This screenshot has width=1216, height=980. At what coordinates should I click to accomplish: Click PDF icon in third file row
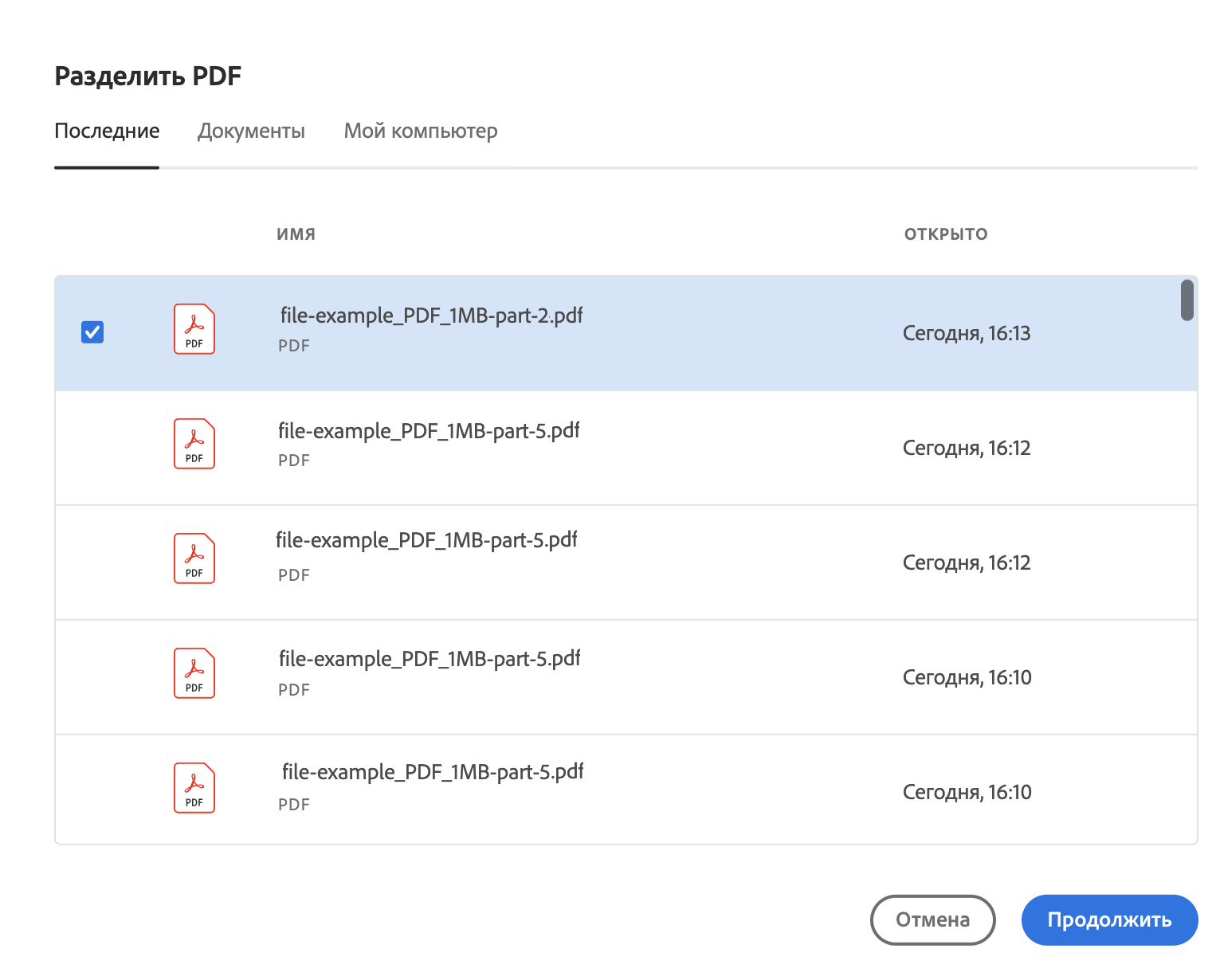click(x=194, y=559)
